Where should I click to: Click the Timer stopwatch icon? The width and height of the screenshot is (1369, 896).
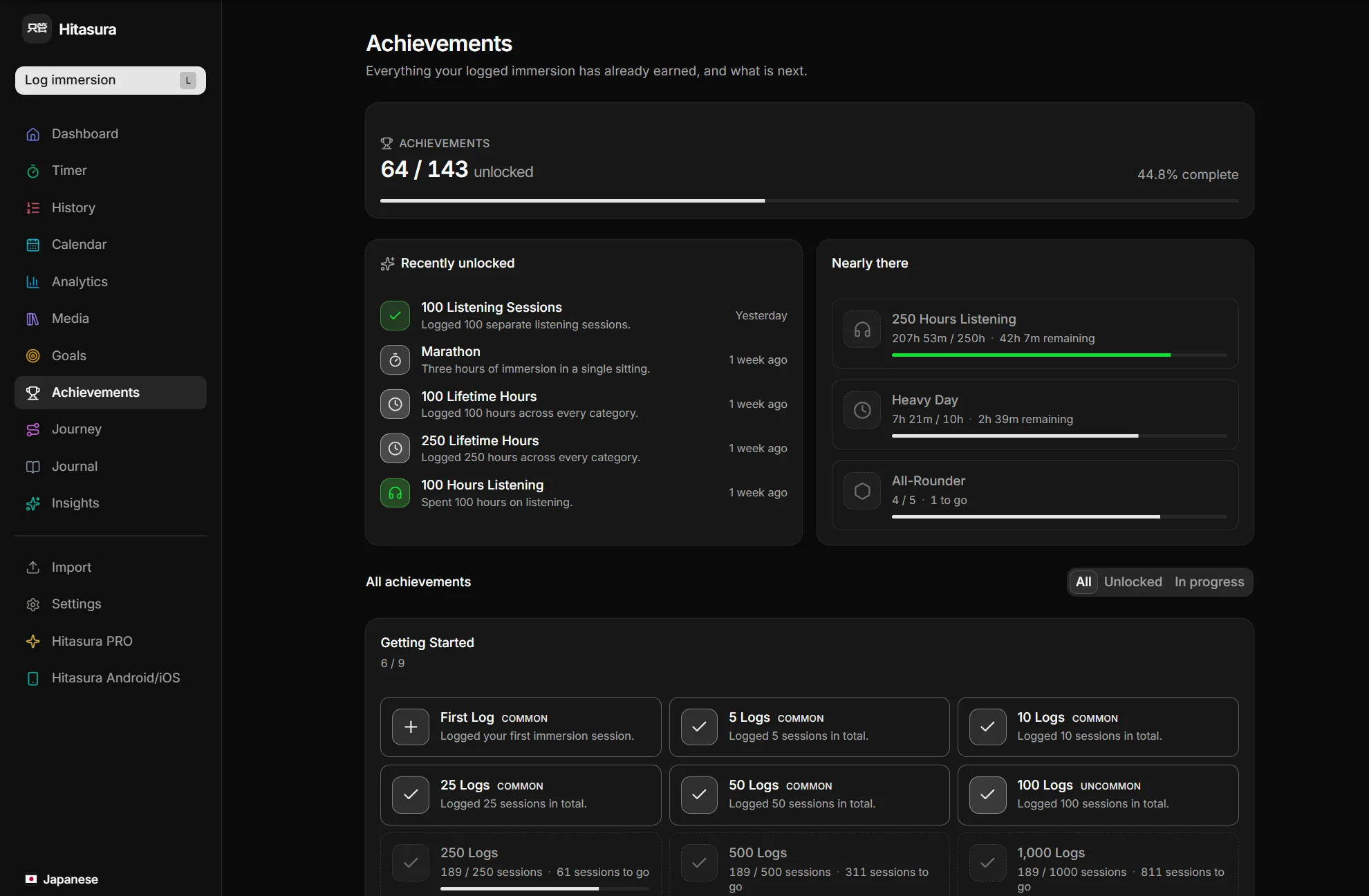click(x=32, y=171)
